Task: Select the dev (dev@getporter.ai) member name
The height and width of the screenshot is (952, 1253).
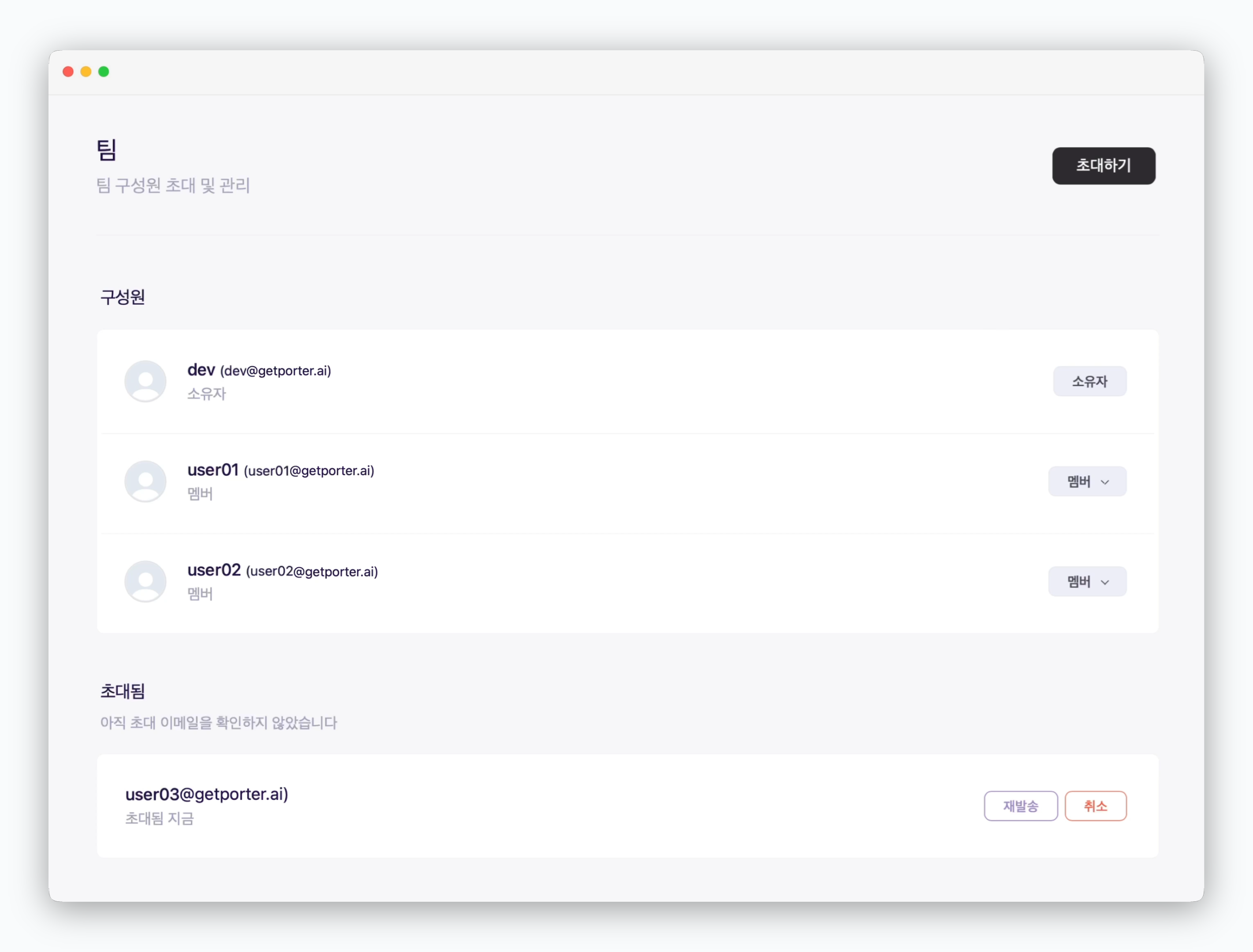Action: coord(259,370)
